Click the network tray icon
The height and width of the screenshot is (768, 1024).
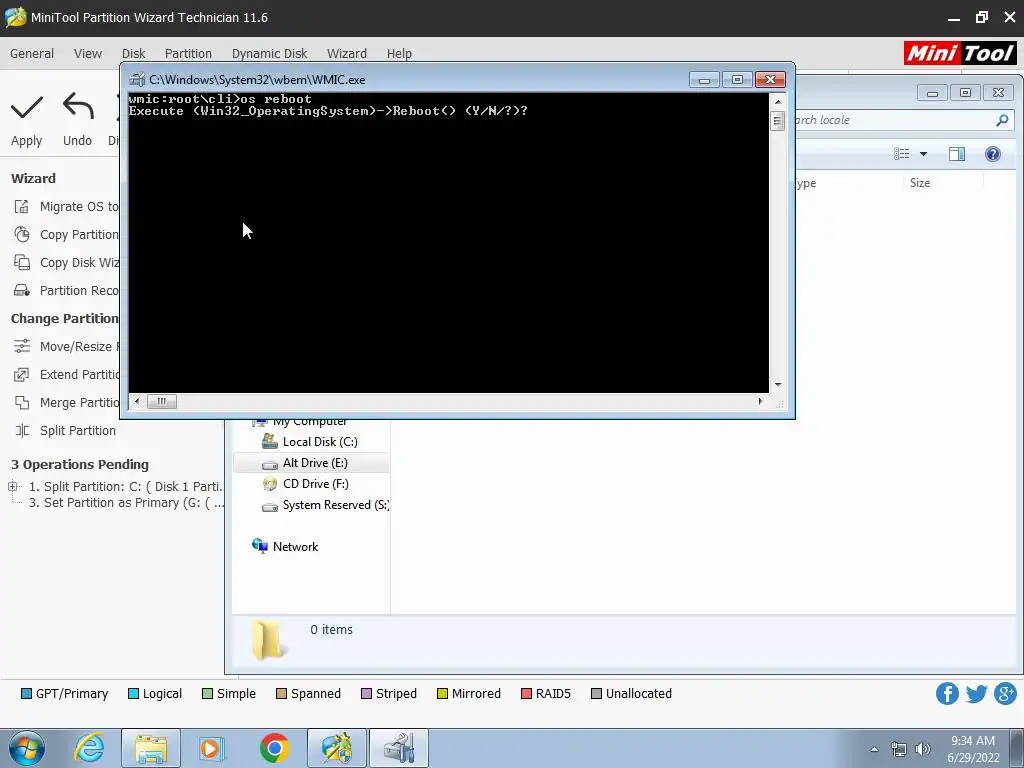click(899, 749)
